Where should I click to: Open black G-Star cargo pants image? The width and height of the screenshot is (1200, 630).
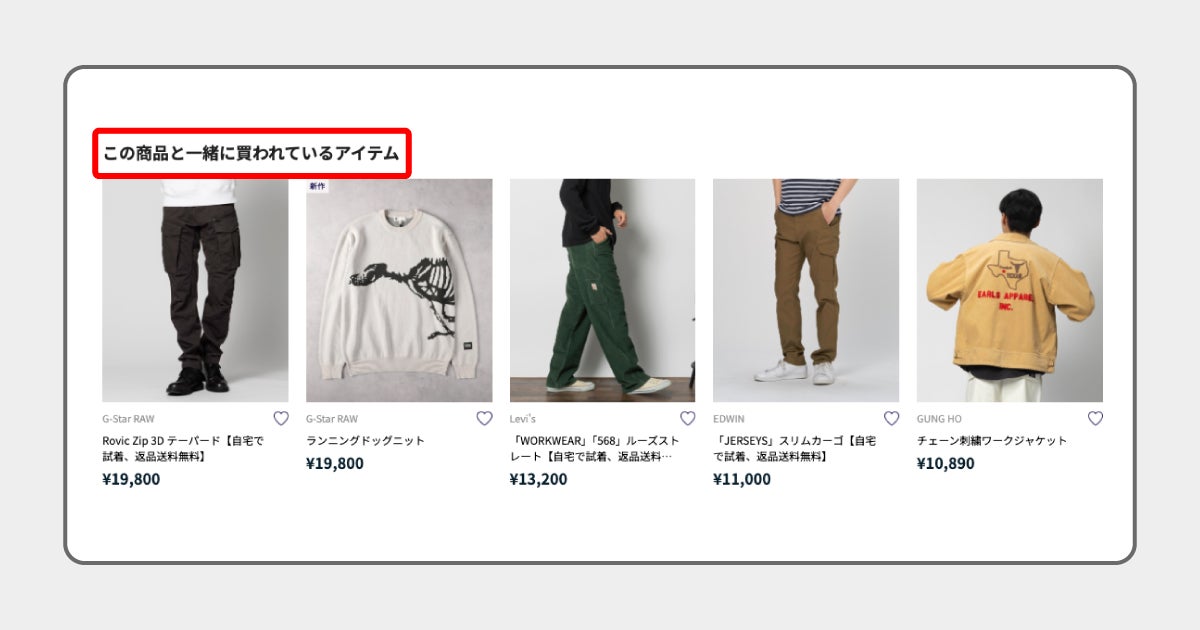pyautogui.click(x=195, y=290)
